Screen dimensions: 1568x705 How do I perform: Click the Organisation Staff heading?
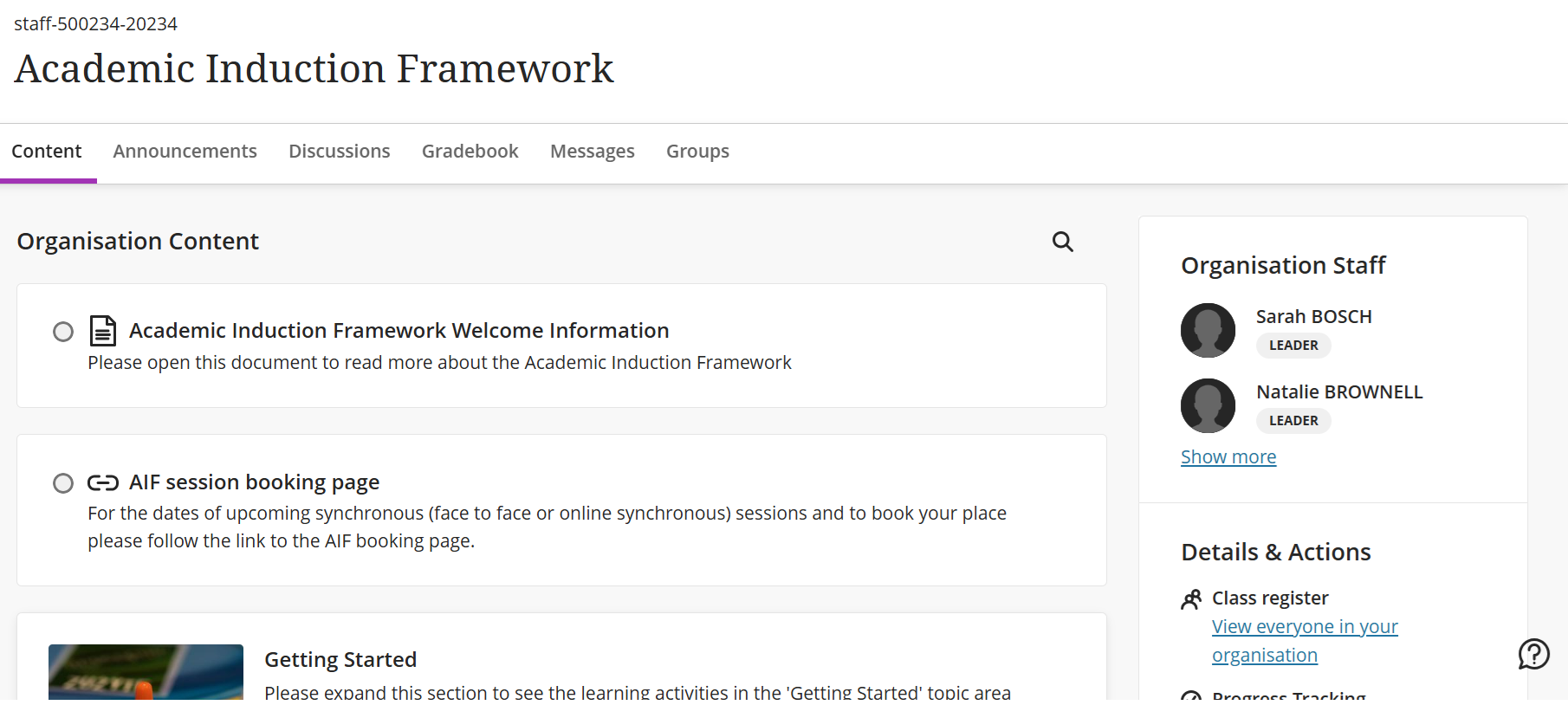pyautogui.click(x=1283, y=266)
